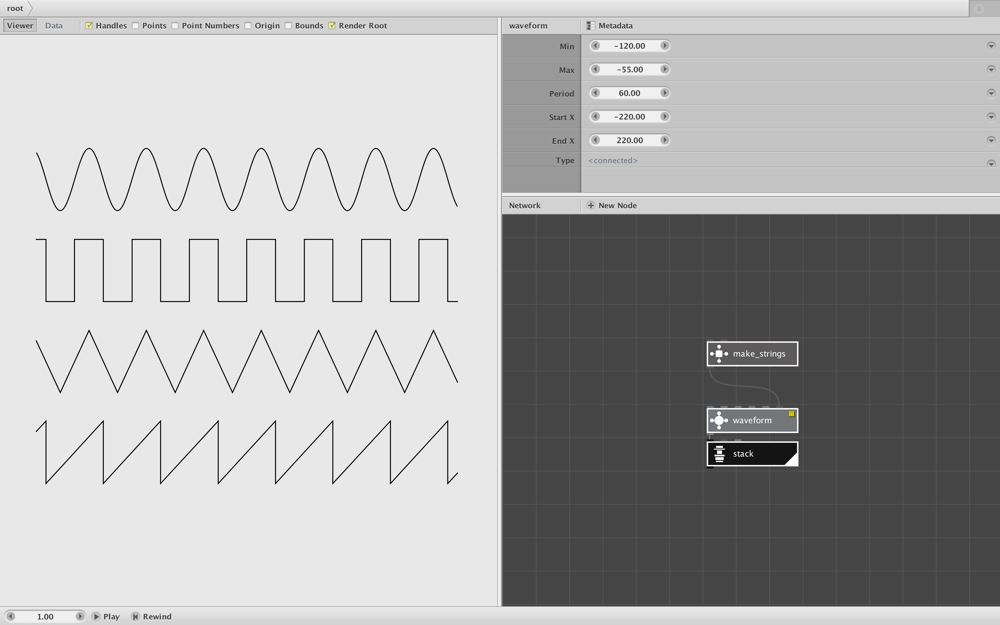Decrease the Min value with left arrow
1000x625 pixels.
[595, 46]
